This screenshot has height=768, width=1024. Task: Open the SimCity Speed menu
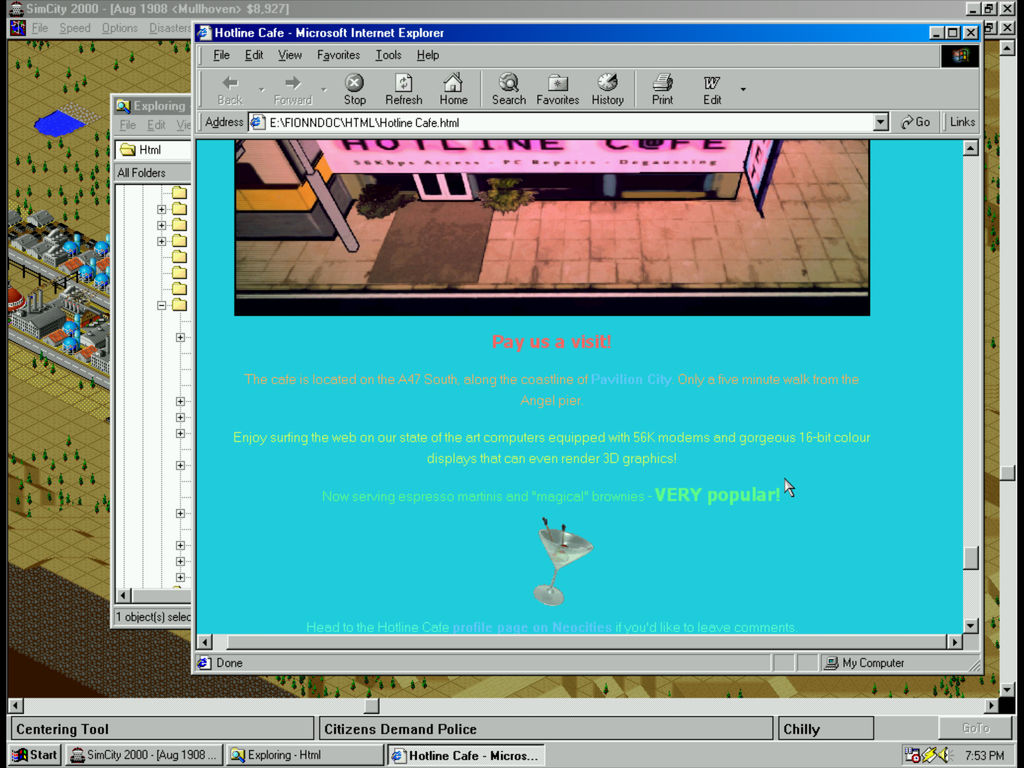(x=75, y=28)
